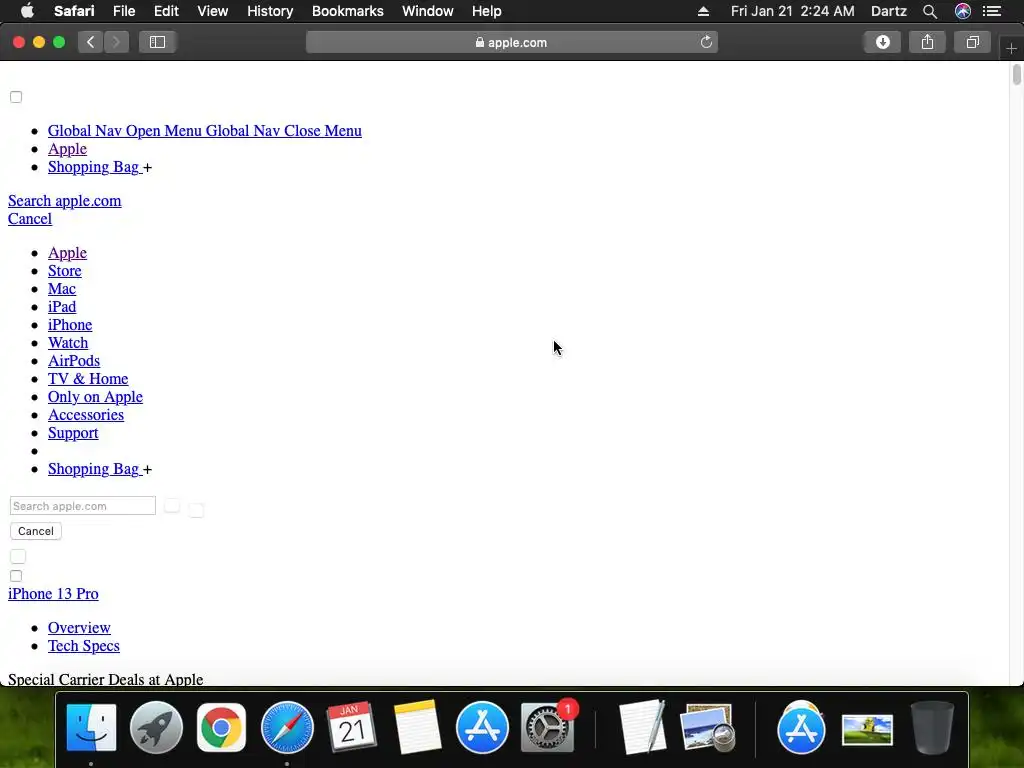The width and height of the screenshot is (1024, 768).
Task: Open the Safari application menu
Action: pyautogui.click(x=74, y=11)
